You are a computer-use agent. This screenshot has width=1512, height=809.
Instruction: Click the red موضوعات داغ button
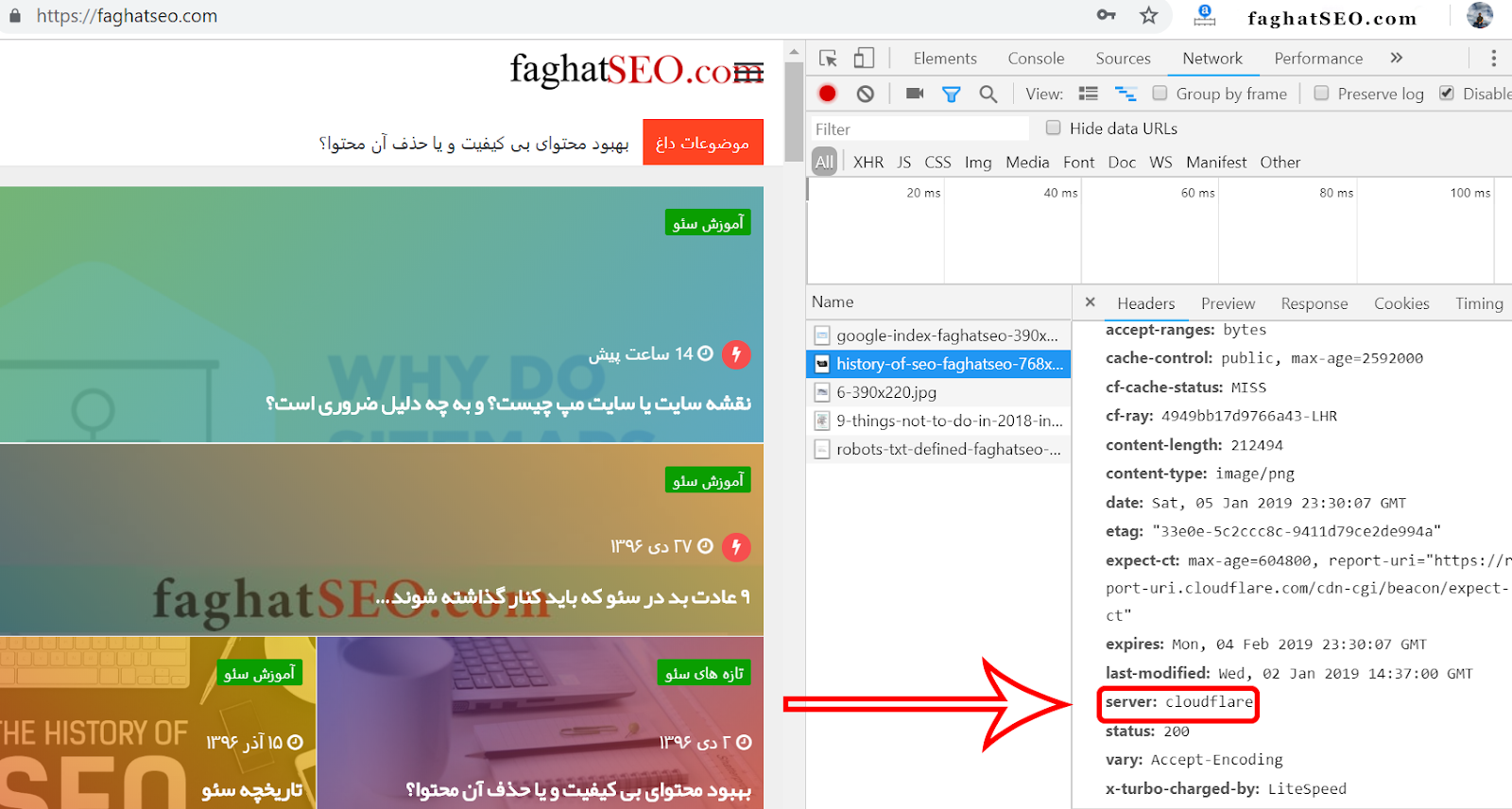click(703, 143)
